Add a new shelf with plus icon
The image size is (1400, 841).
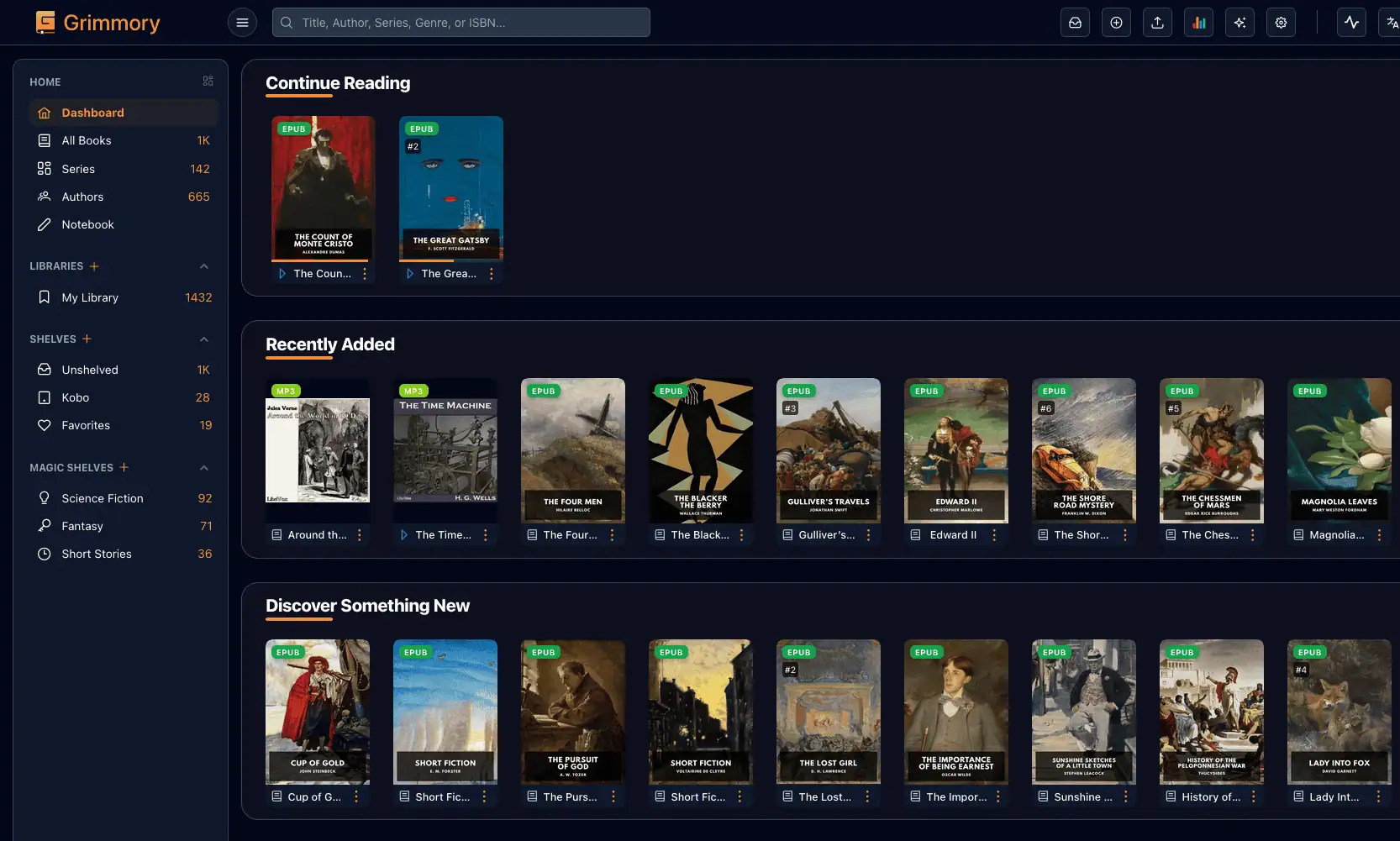87,339
